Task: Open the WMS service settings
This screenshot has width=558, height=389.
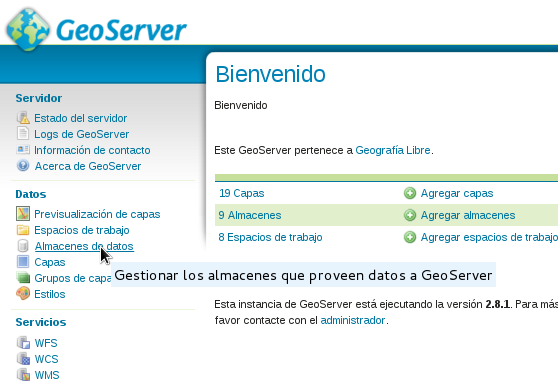Action: (x=47, y=375)
